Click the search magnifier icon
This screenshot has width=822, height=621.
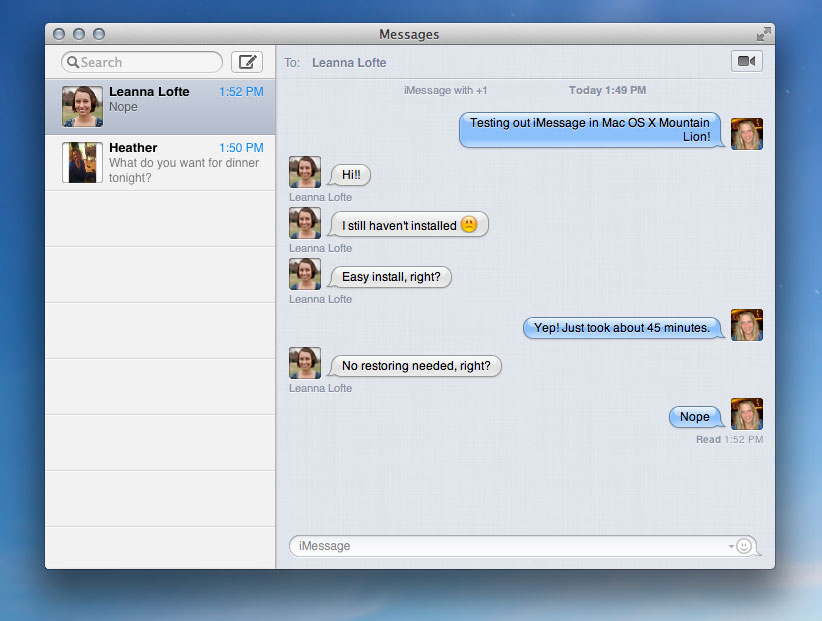(73, 62)
